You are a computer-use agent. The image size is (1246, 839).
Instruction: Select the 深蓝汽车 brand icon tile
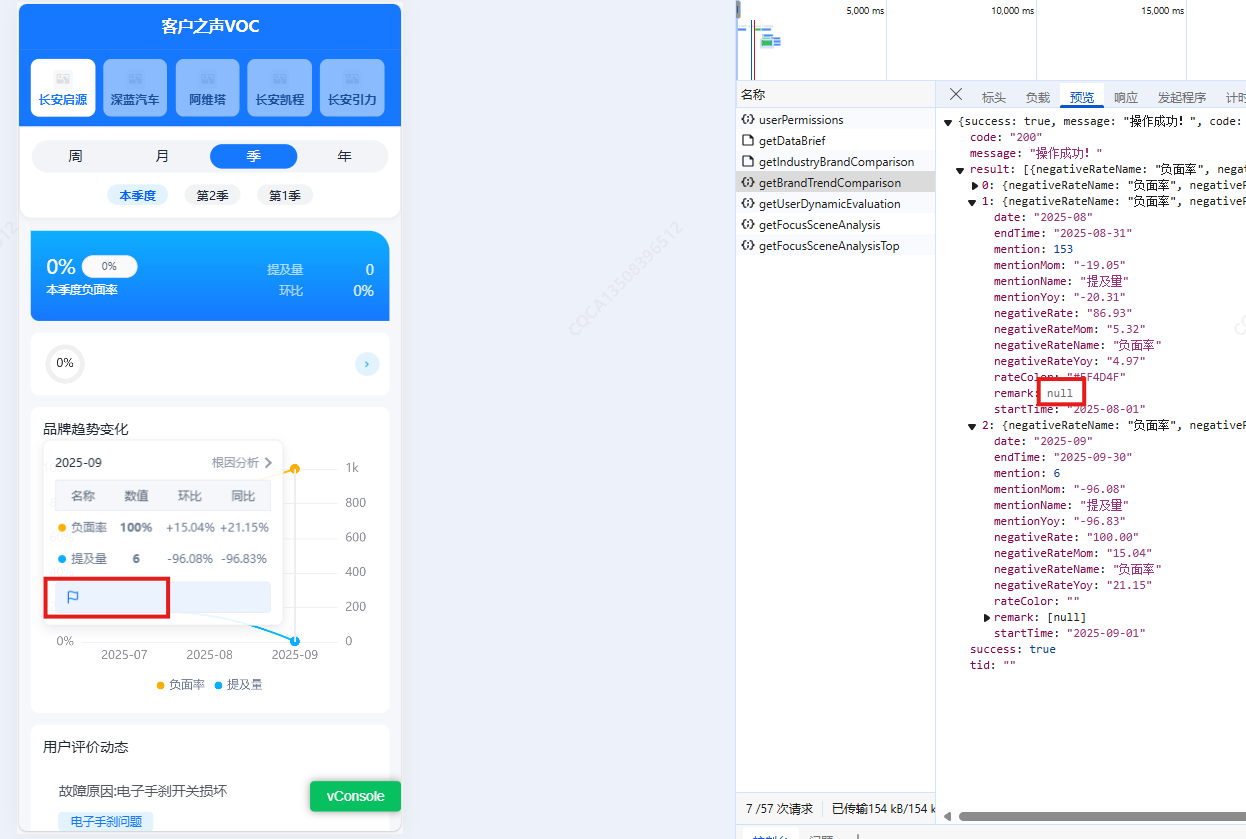(x=135, y=88)
